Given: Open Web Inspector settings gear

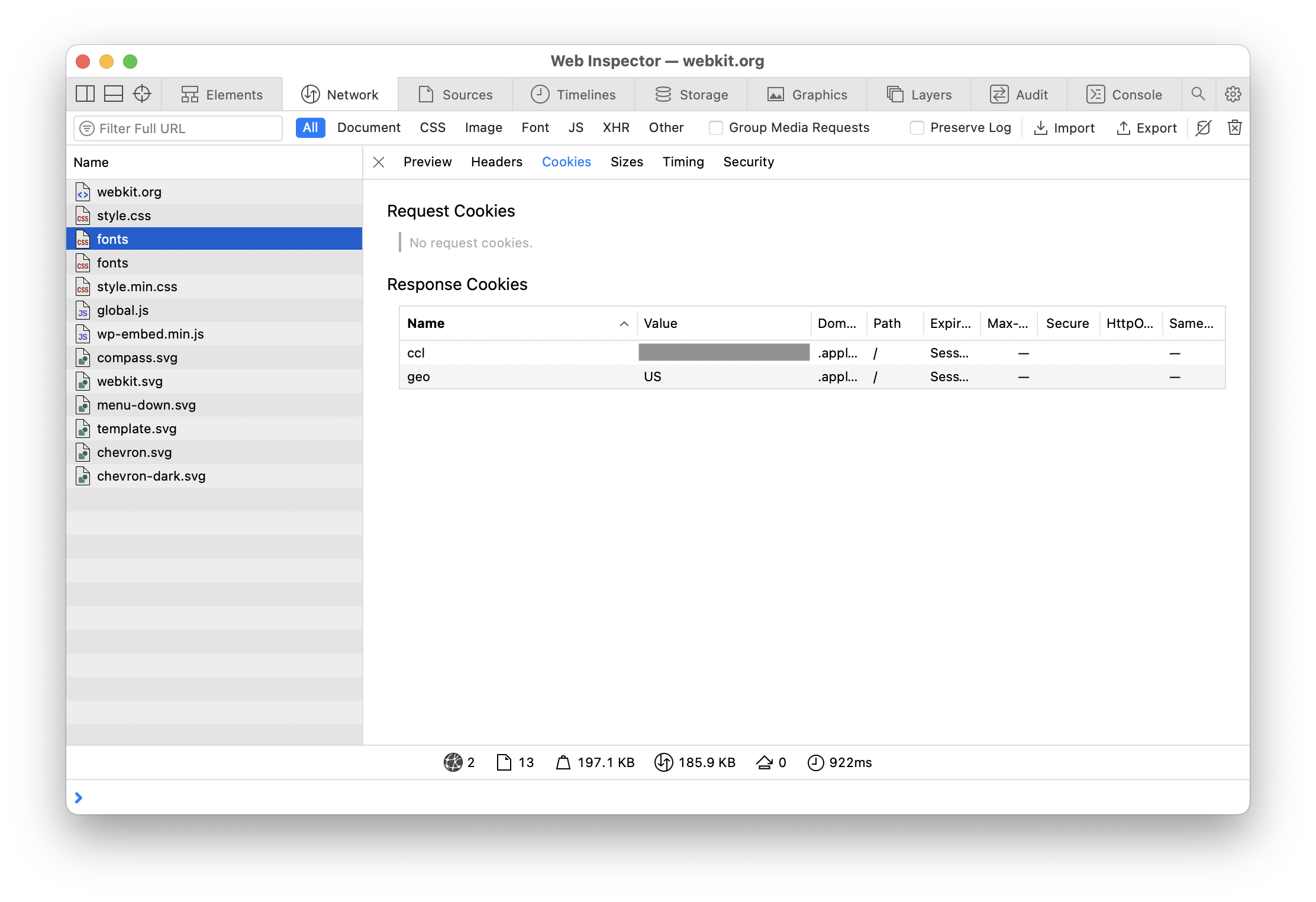Looking at the screenshot, I should pos(1233,94).
